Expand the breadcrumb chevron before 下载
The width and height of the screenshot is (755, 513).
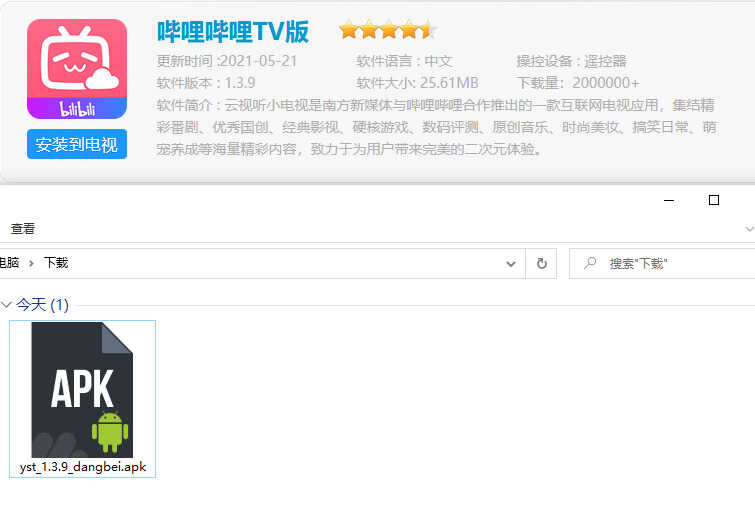coord(31,263)
